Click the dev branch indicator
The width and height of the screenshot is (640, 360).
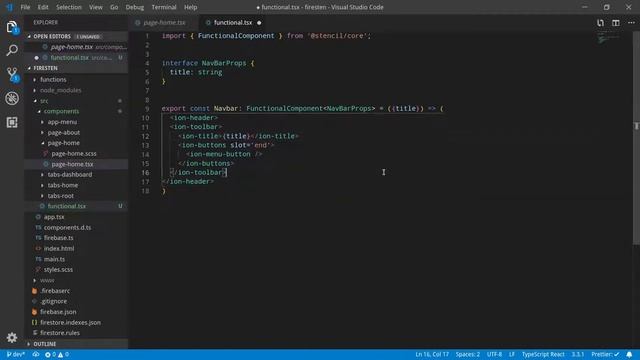(x=16, y=354)
